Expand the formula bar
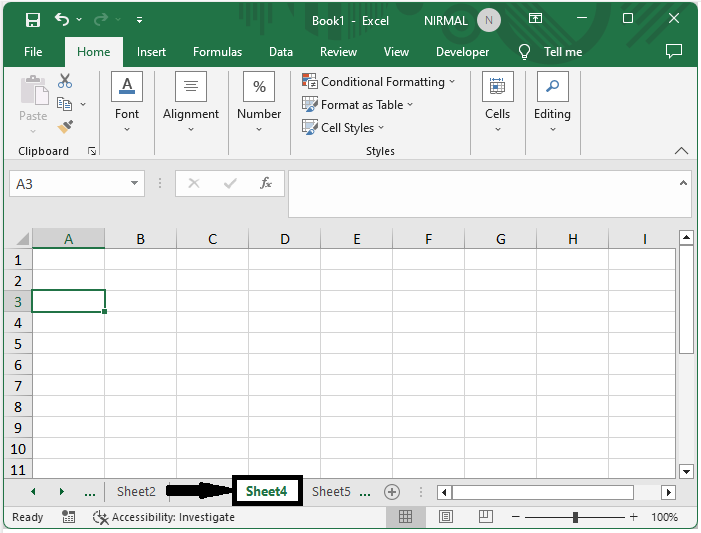 683,183
